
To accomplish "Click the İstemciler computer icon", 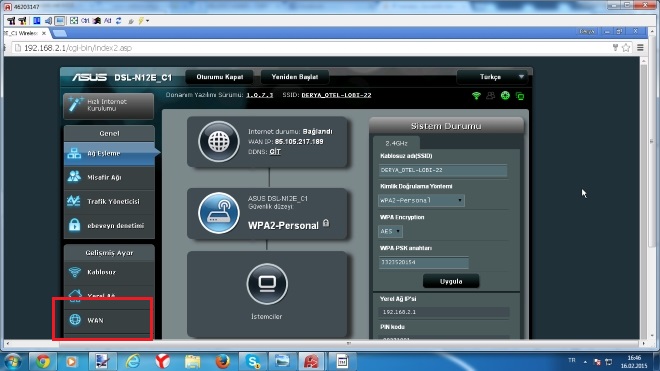I will click(x=267, y=284).
